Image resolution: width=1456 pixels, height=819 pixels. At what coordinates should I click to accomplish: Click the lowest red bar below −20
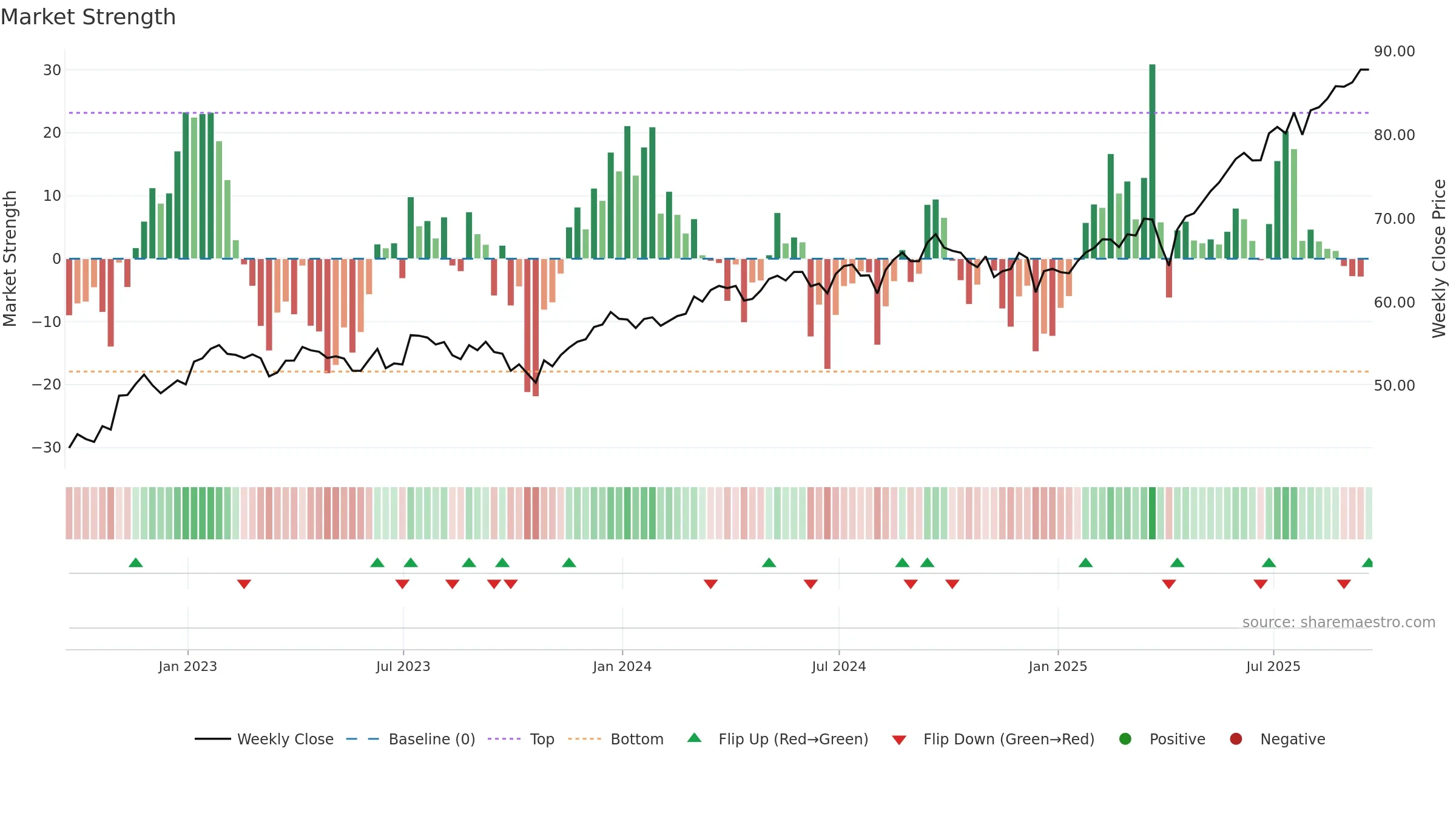[x=536, y=328]
